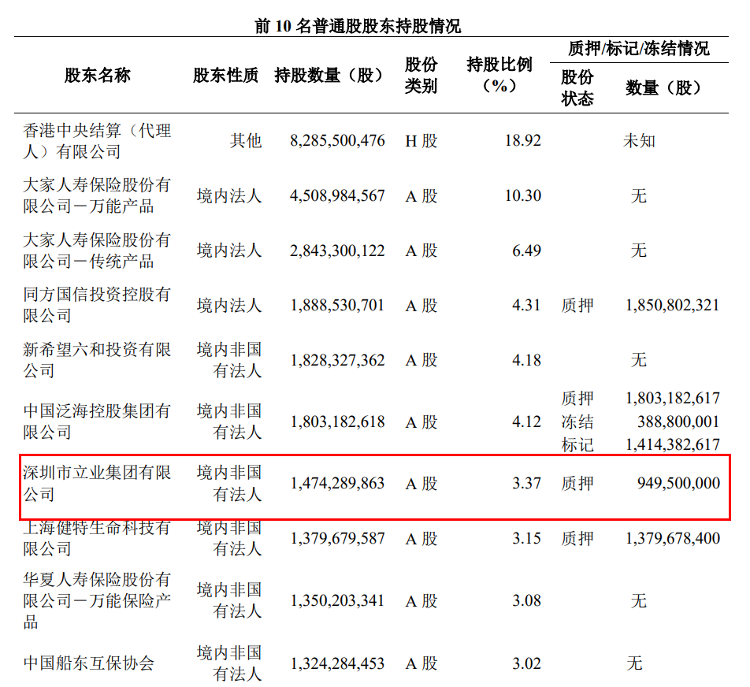Click share count 1,828,327,362
Image resolution: width=750 pixels, height=687 pixels.
tap(337, 360)
